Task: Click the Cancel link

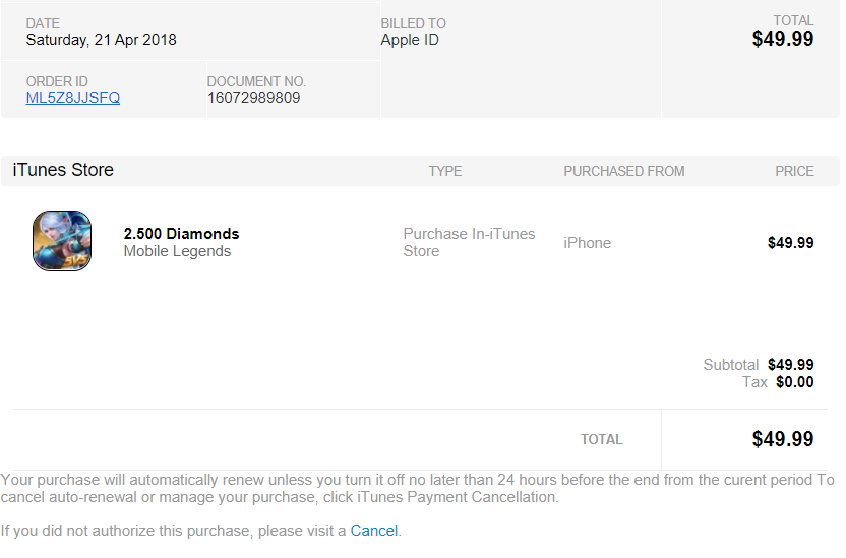Action: [x=374, y=531]
